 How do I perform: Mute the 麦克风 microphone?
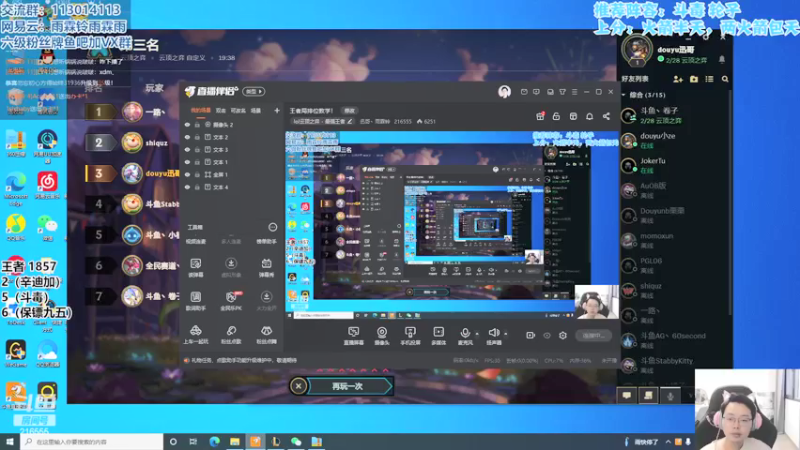pos(465,336)
